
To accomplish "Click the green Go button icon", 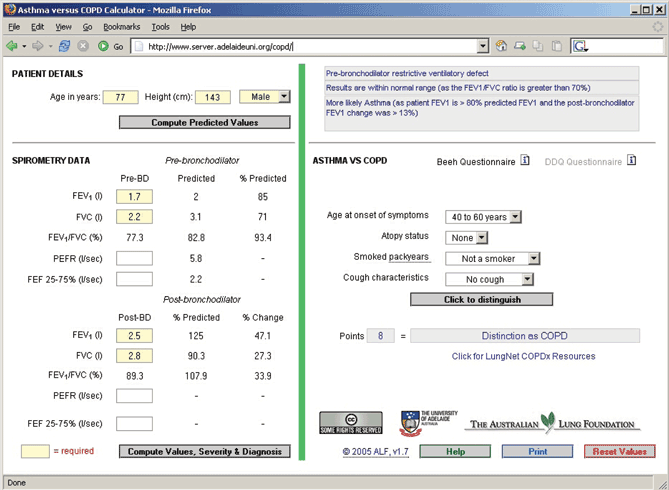I will pyautogui.click(x=103, y=46).
